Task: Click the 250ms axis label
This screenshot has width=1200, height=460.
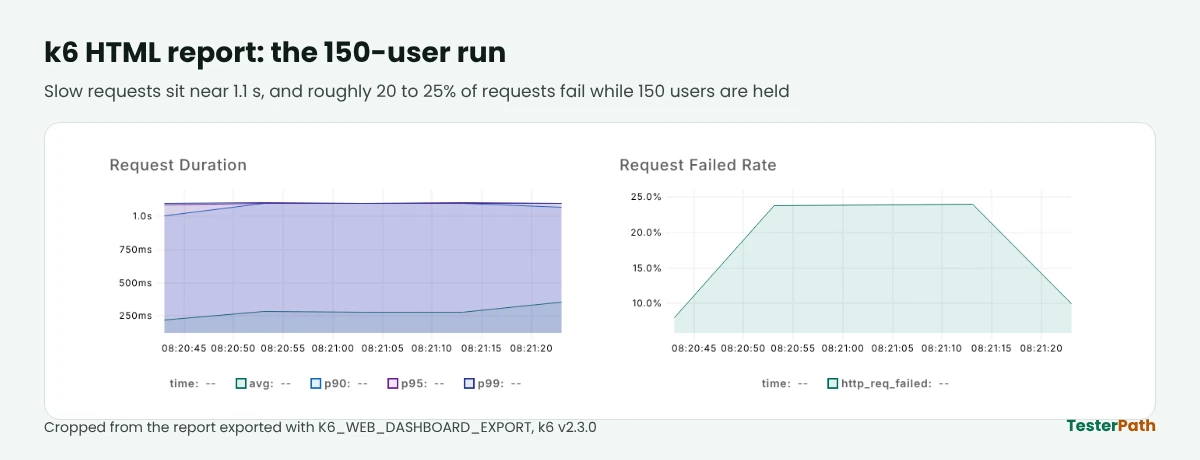Action: click(x=136, y=316)
